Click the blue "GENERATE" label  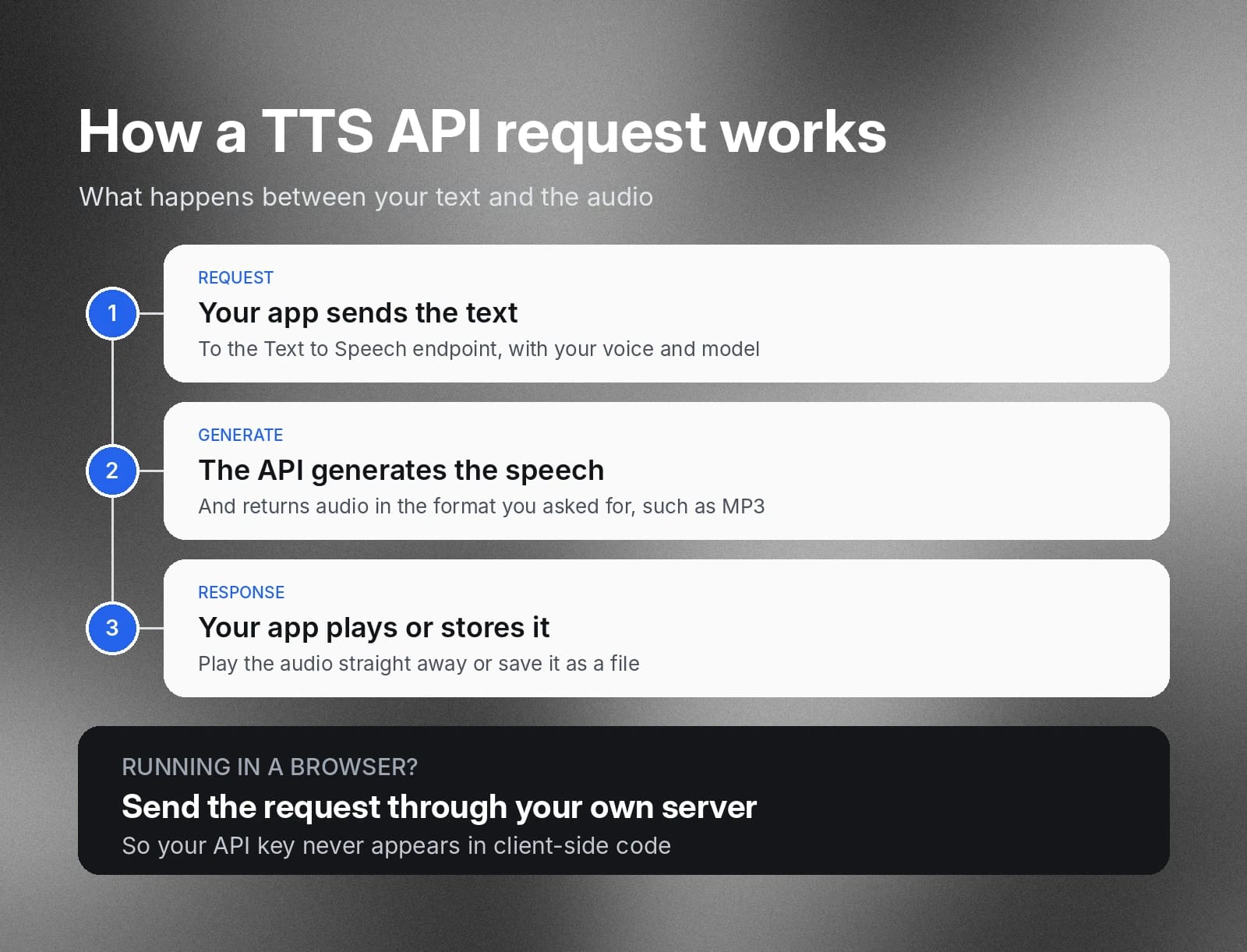point(240,435)
